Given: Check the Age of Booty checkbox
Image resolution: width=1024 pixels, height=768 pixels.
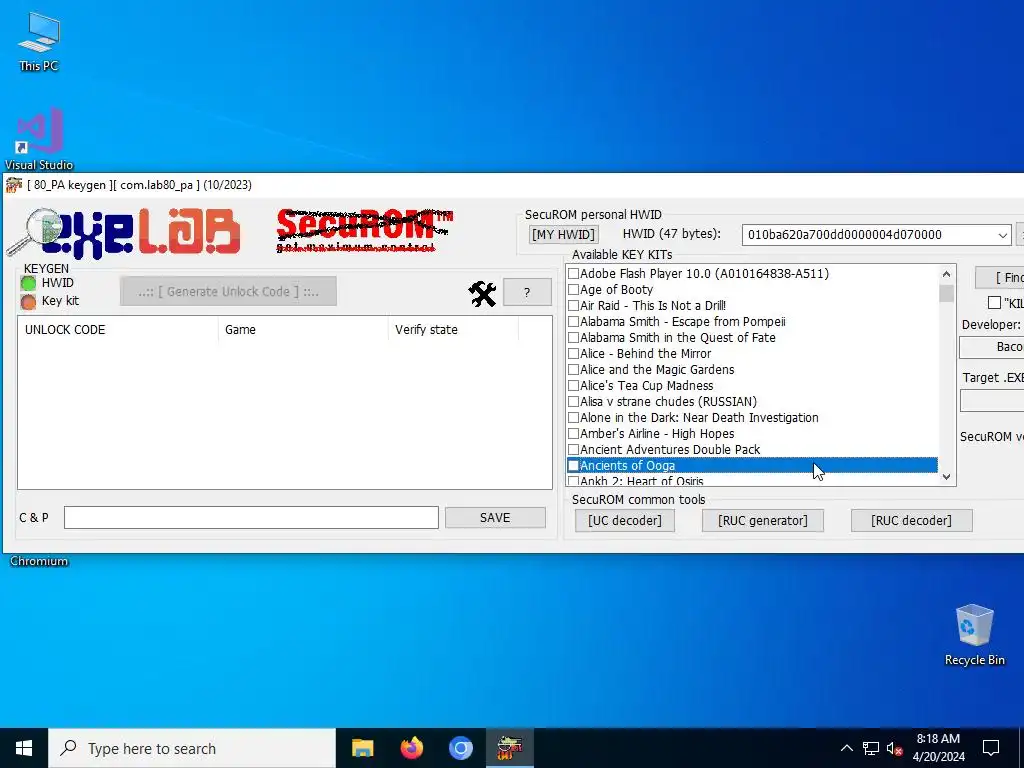Looking at the screenshot, I should point(573,289).
